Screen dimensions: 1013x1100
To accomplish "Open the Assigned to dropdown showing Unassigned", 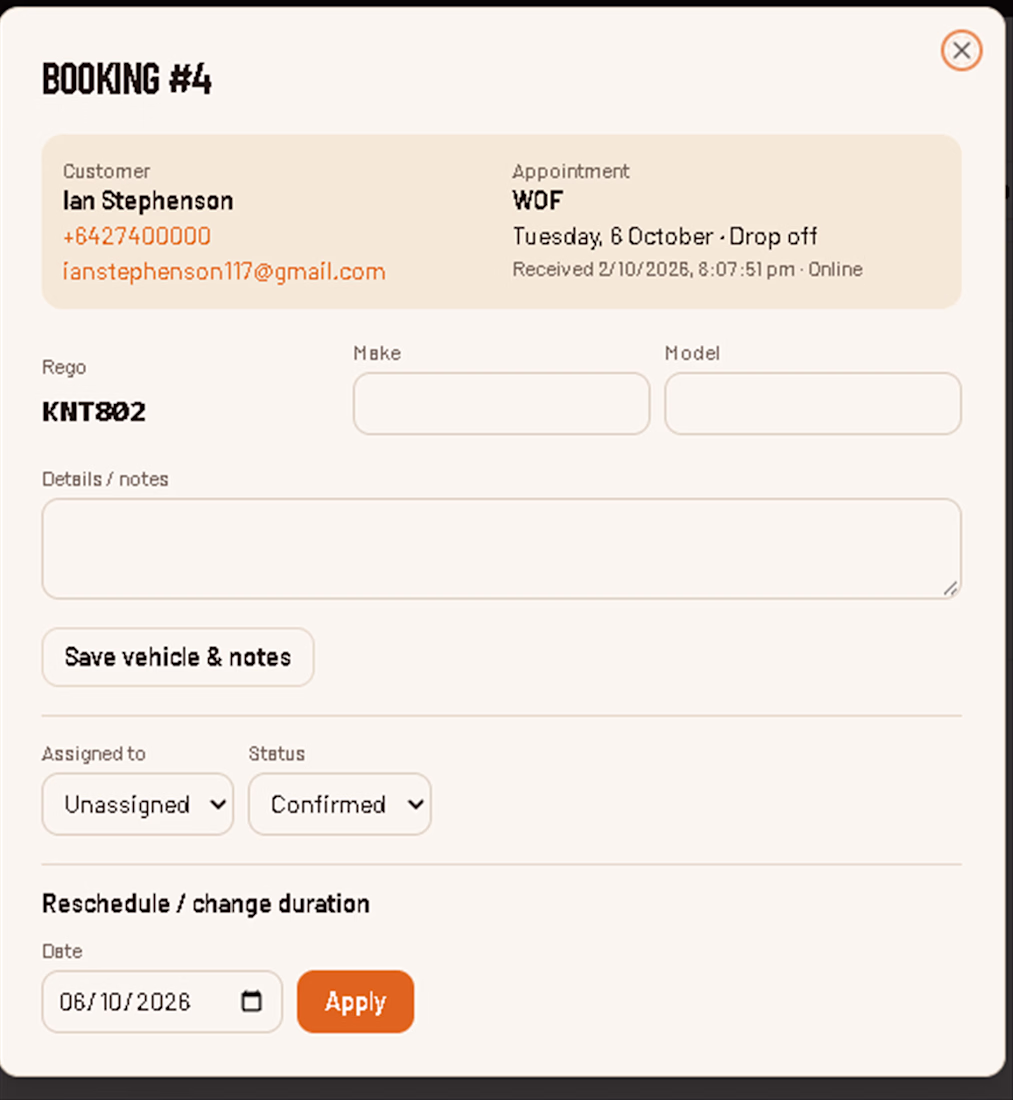I will click(x=137, y=804).
